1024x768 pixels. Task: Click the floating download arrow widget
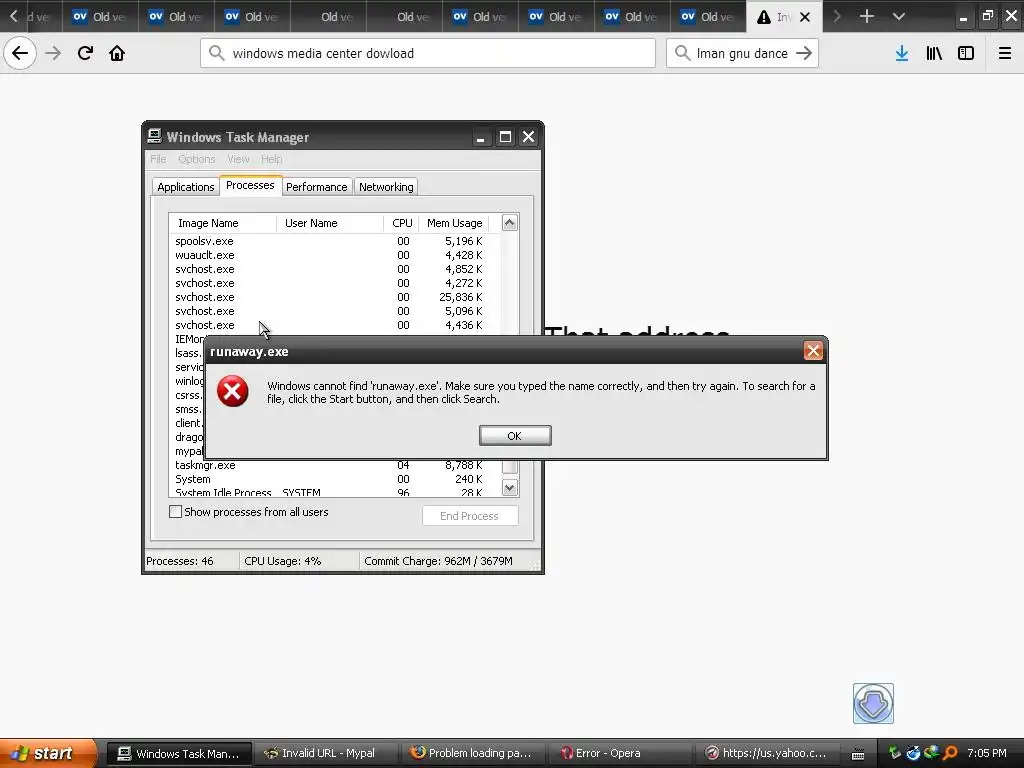coord(873,703)
